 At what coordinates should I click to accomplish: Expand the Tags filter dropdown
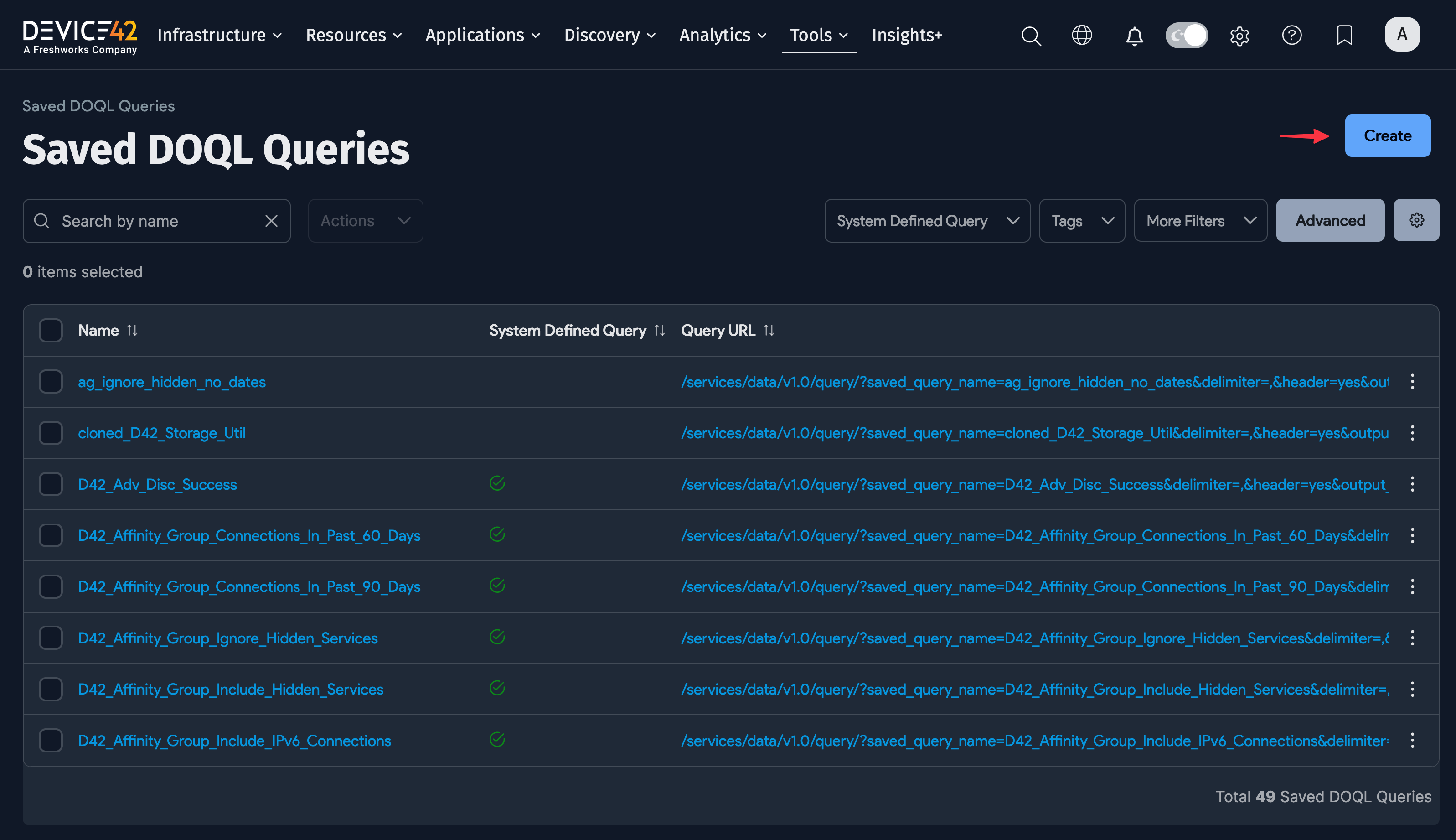click(x=1082, y=220)
